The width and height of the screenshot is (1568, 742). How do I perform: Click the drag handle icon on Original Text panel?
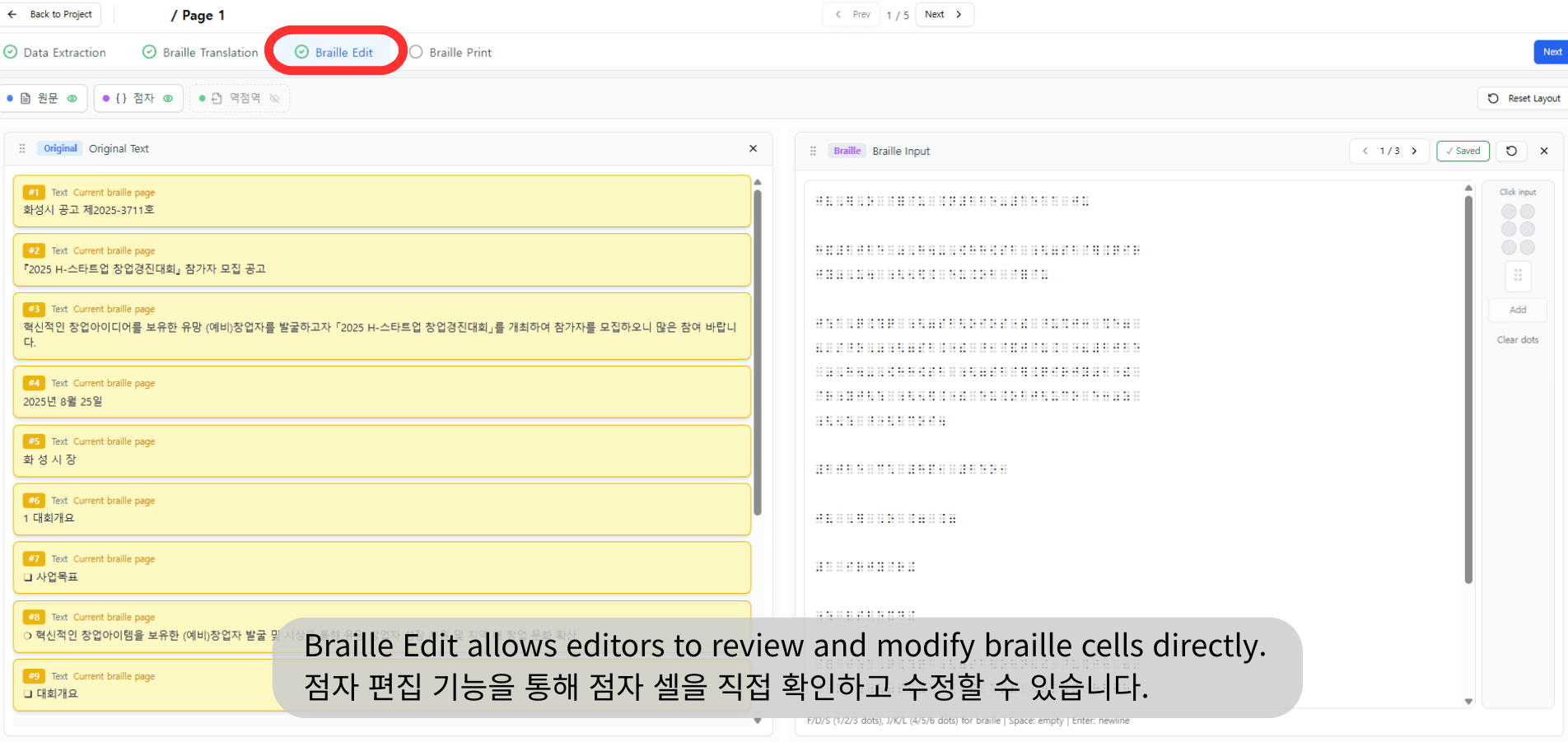pos(21,148)
